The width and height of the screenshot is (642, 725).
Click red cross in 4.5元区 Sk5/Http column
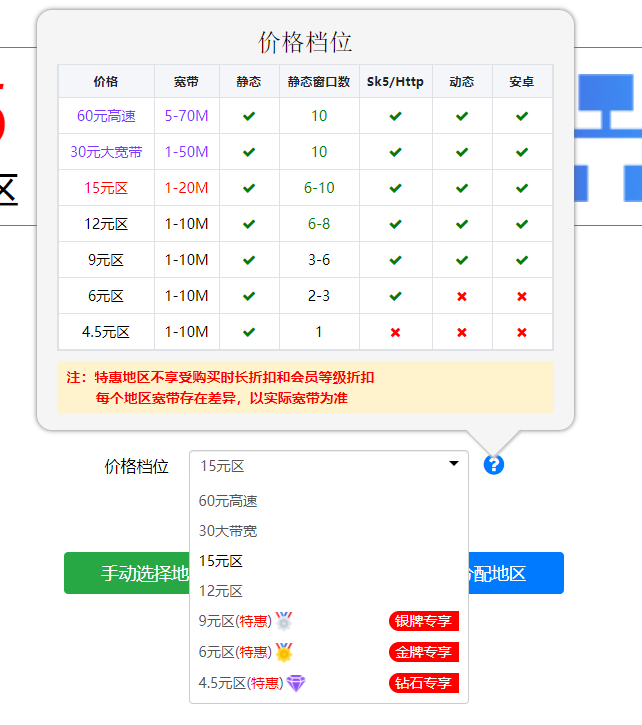coord(395,332)
